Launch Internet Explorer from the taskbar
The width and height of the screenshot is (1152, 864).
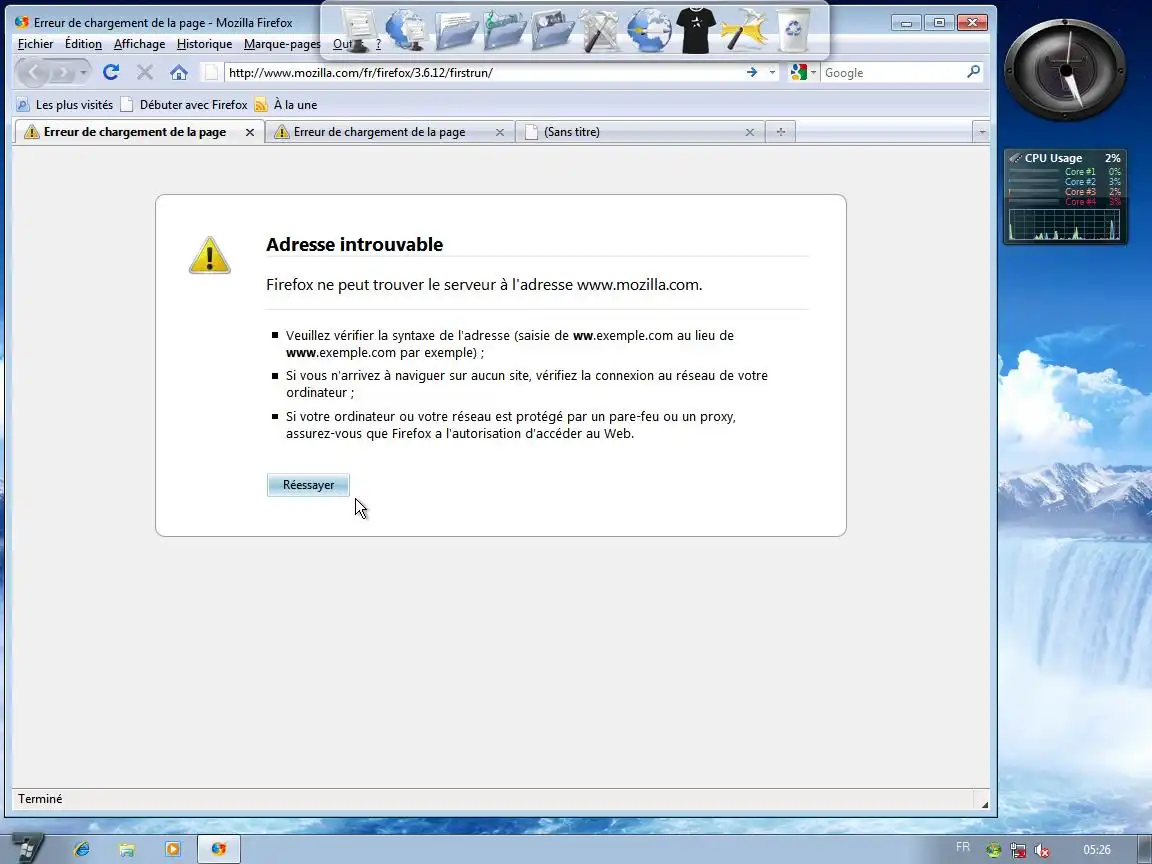82,849
